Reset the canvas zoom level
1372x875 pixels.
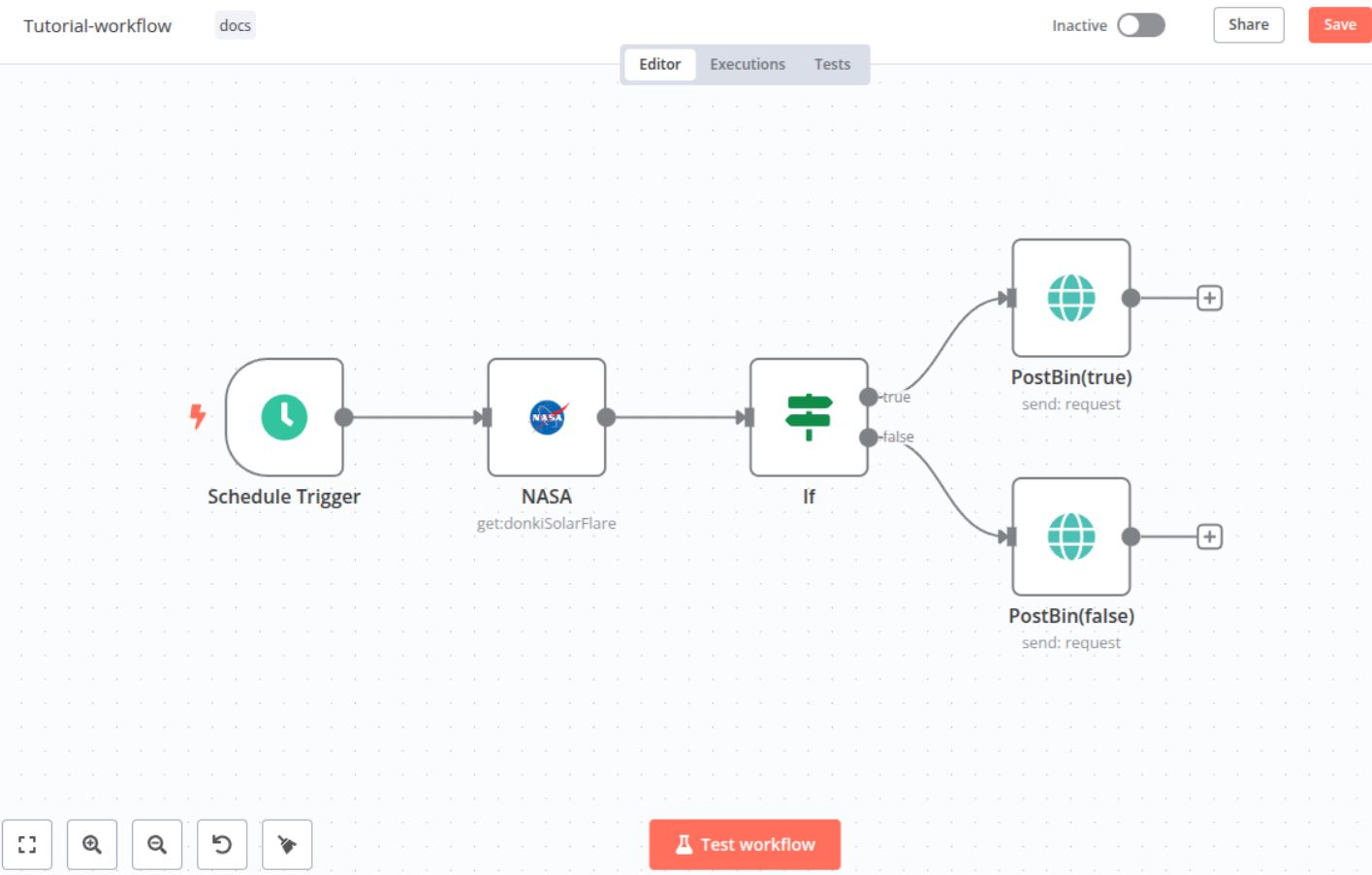pyautogui.click(x=222, y=844)
